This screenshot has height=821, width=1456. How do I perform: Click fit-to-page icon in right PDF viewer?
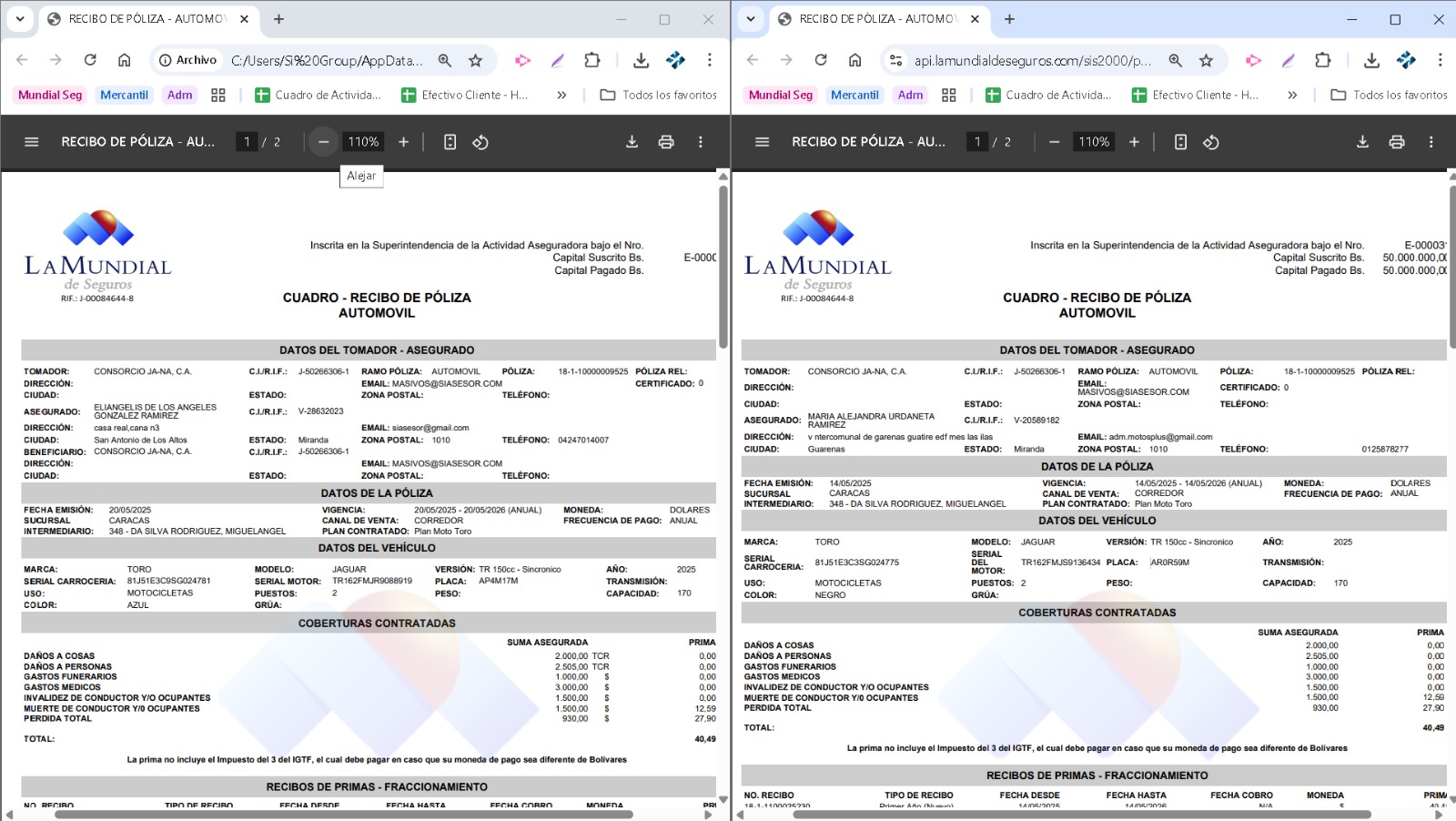click(x=1180, y=142)
